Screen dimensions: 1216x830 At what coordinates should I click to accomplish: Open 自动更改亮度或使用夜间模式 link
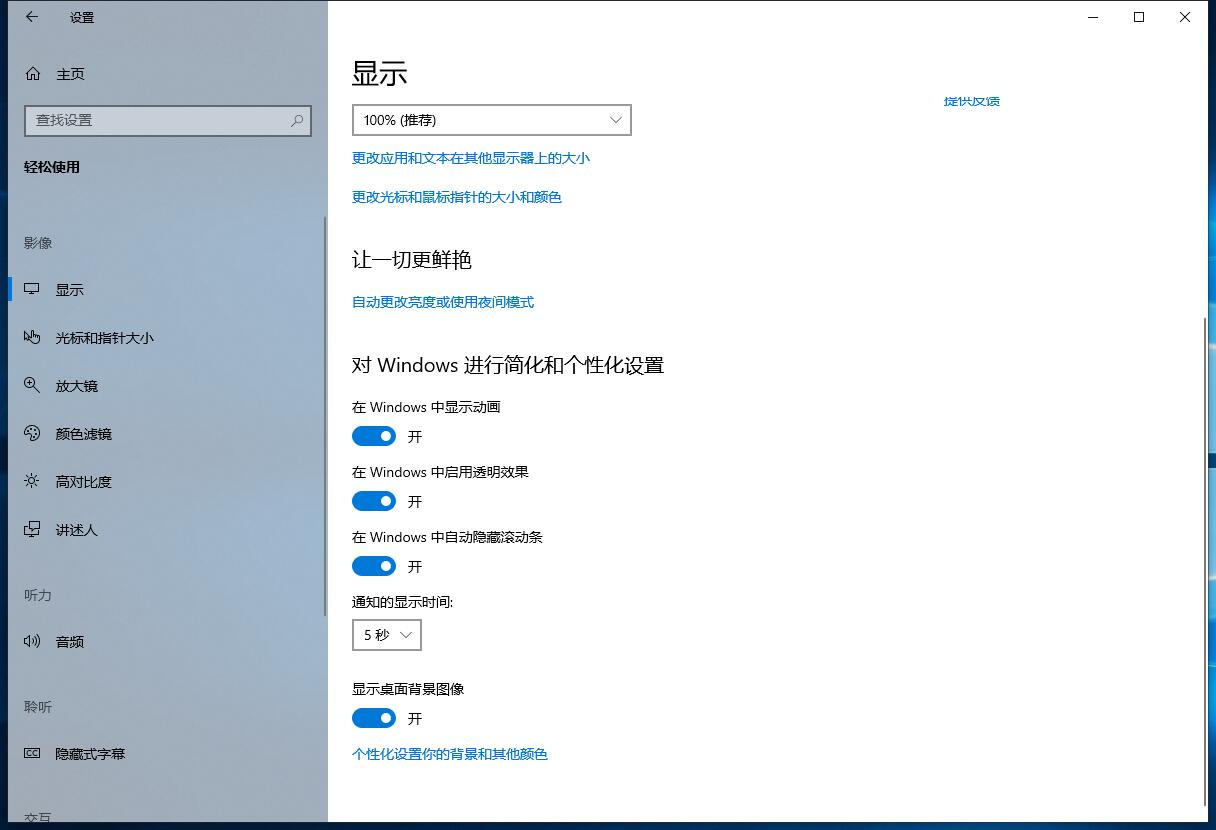443,302
